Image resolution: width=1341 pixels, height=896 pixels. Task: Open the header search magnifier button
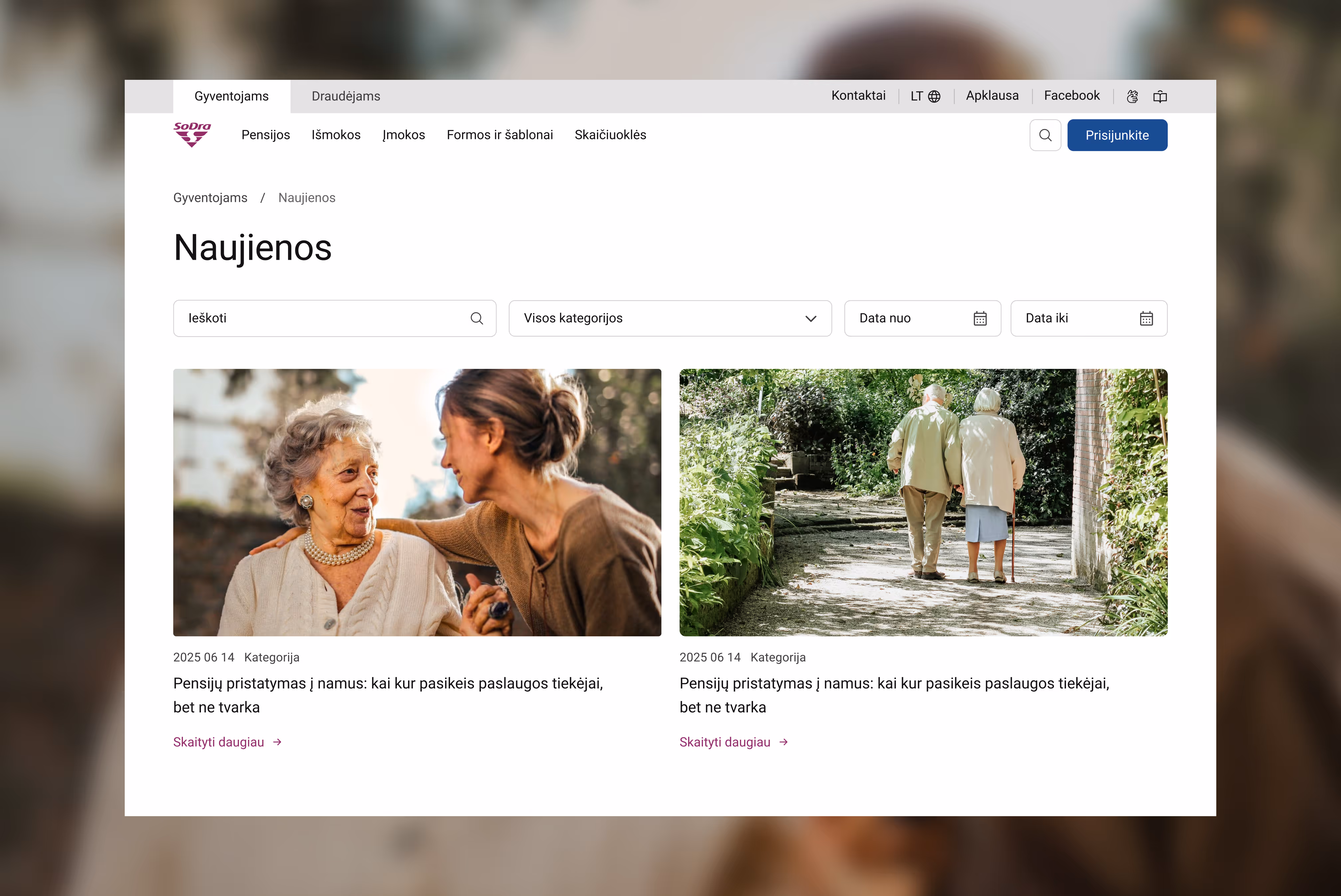tap(1044, 135)
